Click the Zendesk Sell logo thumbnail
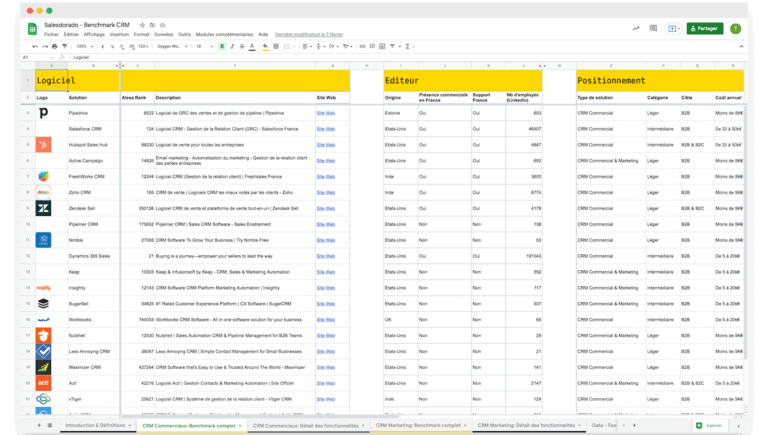768x435 pixels. [43, 208]
